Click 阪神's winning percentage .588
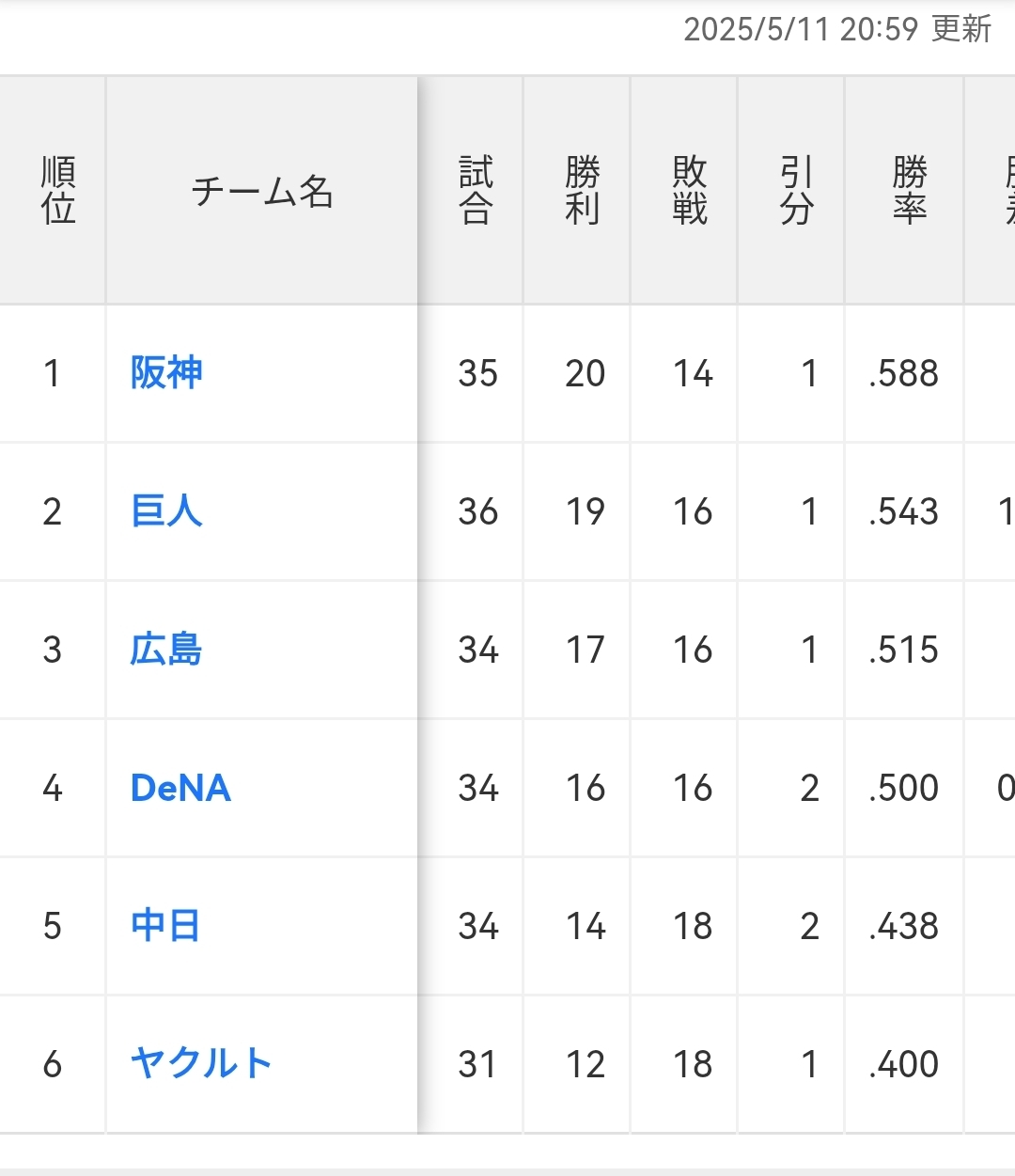The image size is (1015, 1176). [x=903, y=374]
